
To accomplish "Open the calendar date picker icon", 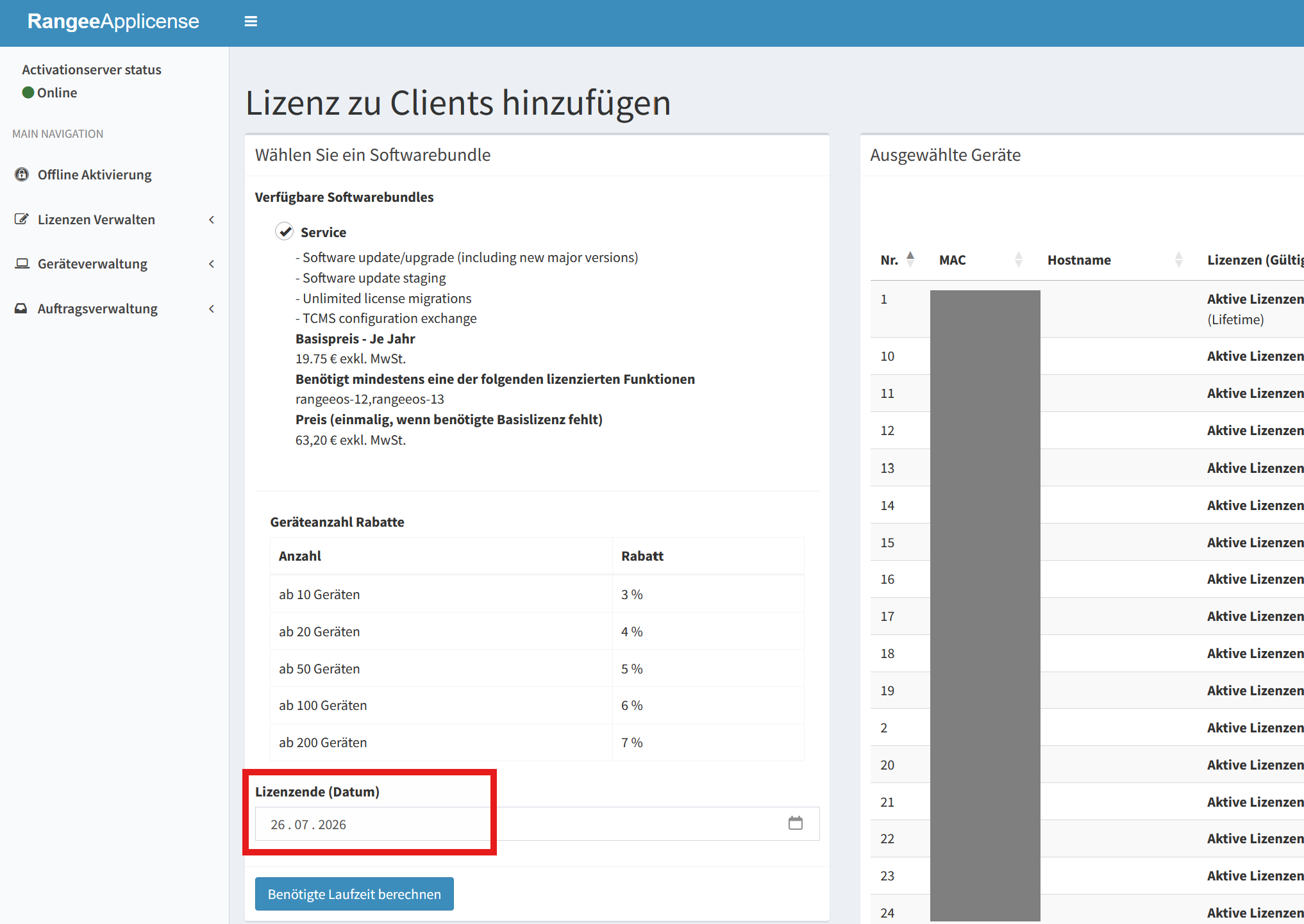I will click(795, 823).
